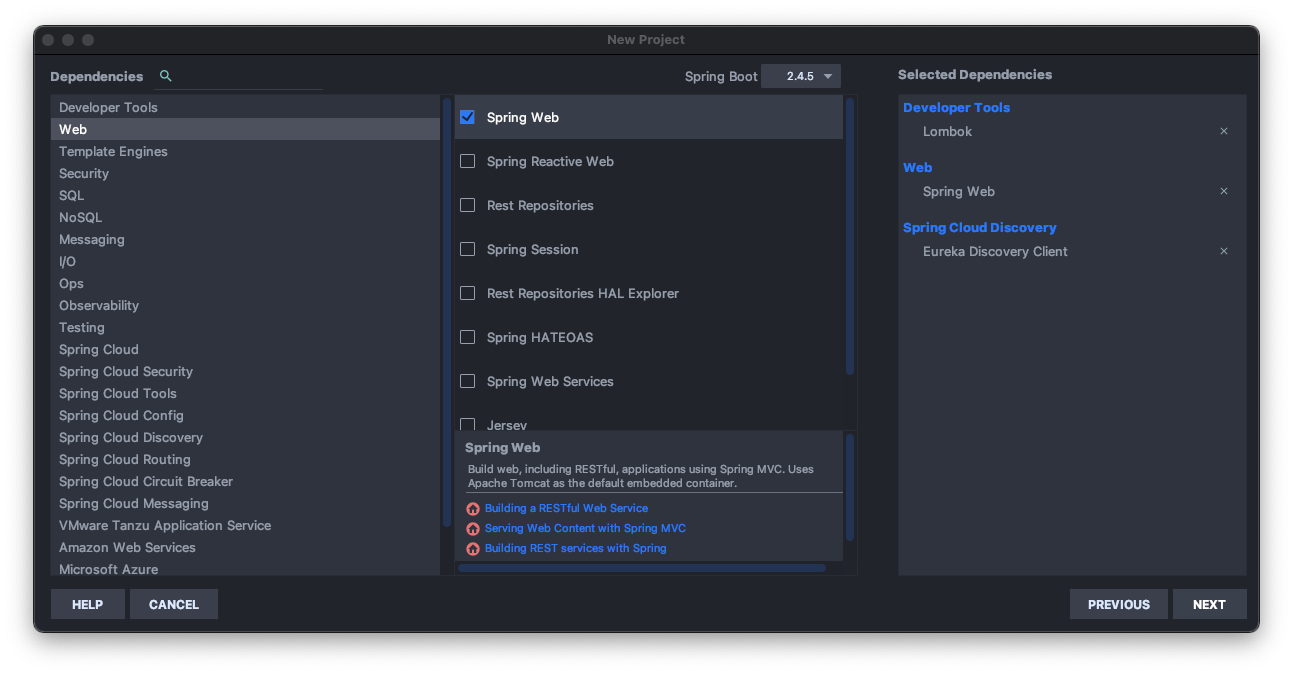
Task: Select Spring Cloud Discovery in category list
Action: pyautogui.click(x=245, y=437)
